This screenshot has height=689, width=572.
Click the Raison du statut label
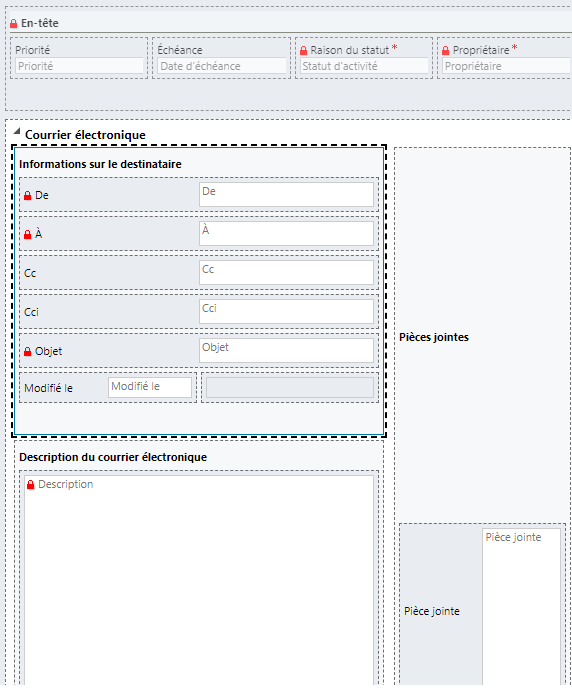pyautogui.click(x=350, y=50)
